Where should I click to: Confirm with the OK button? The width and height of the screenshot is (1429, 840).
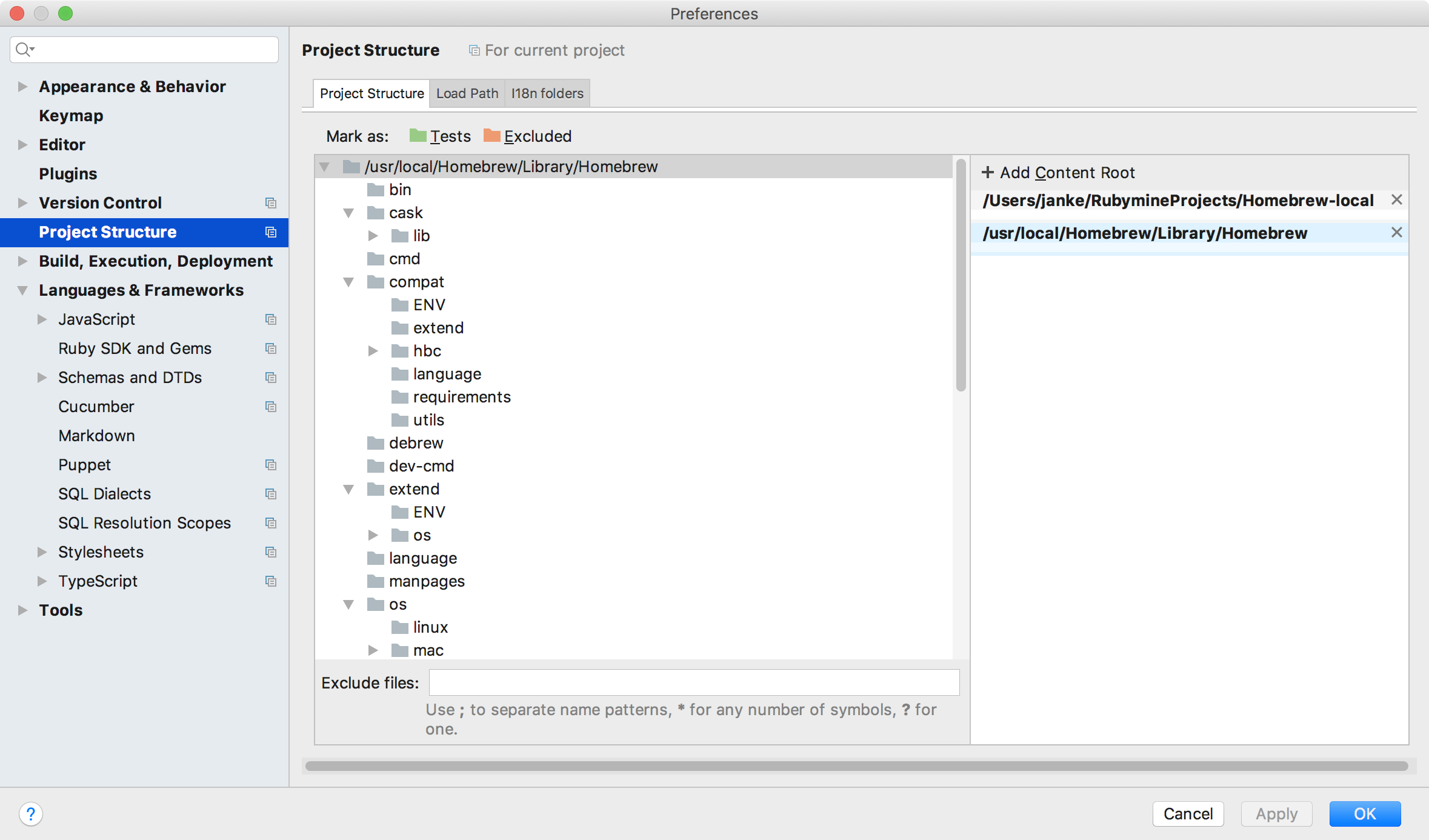(1365, 814)
